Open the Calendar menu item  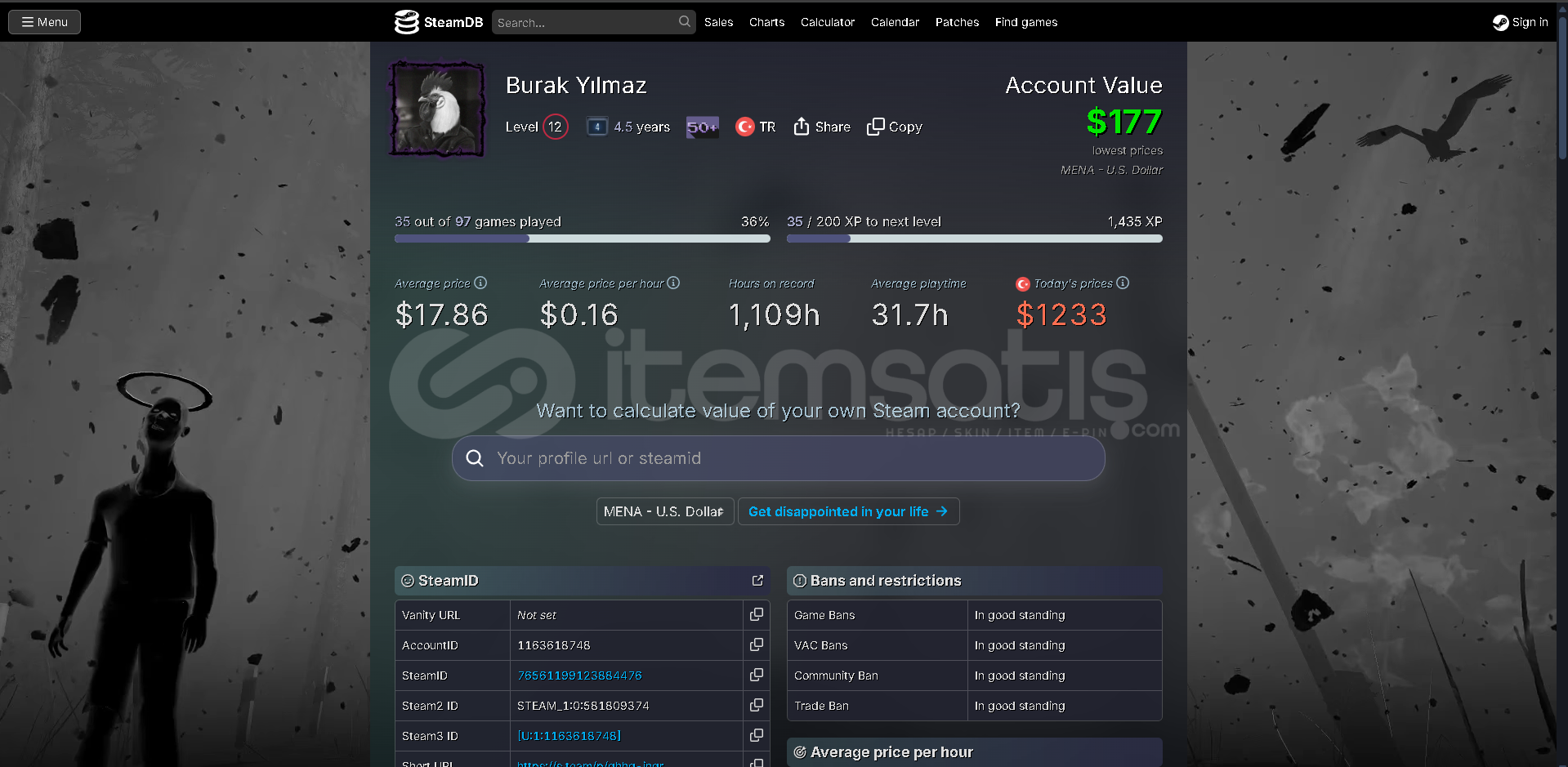coord(895,22)
